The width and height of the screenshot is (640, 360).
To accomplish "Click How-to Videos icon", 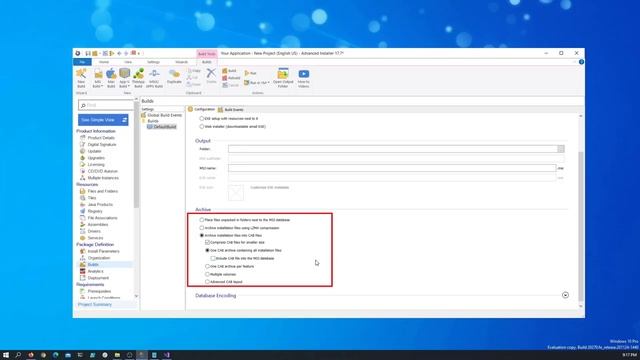I will [304, 78].
